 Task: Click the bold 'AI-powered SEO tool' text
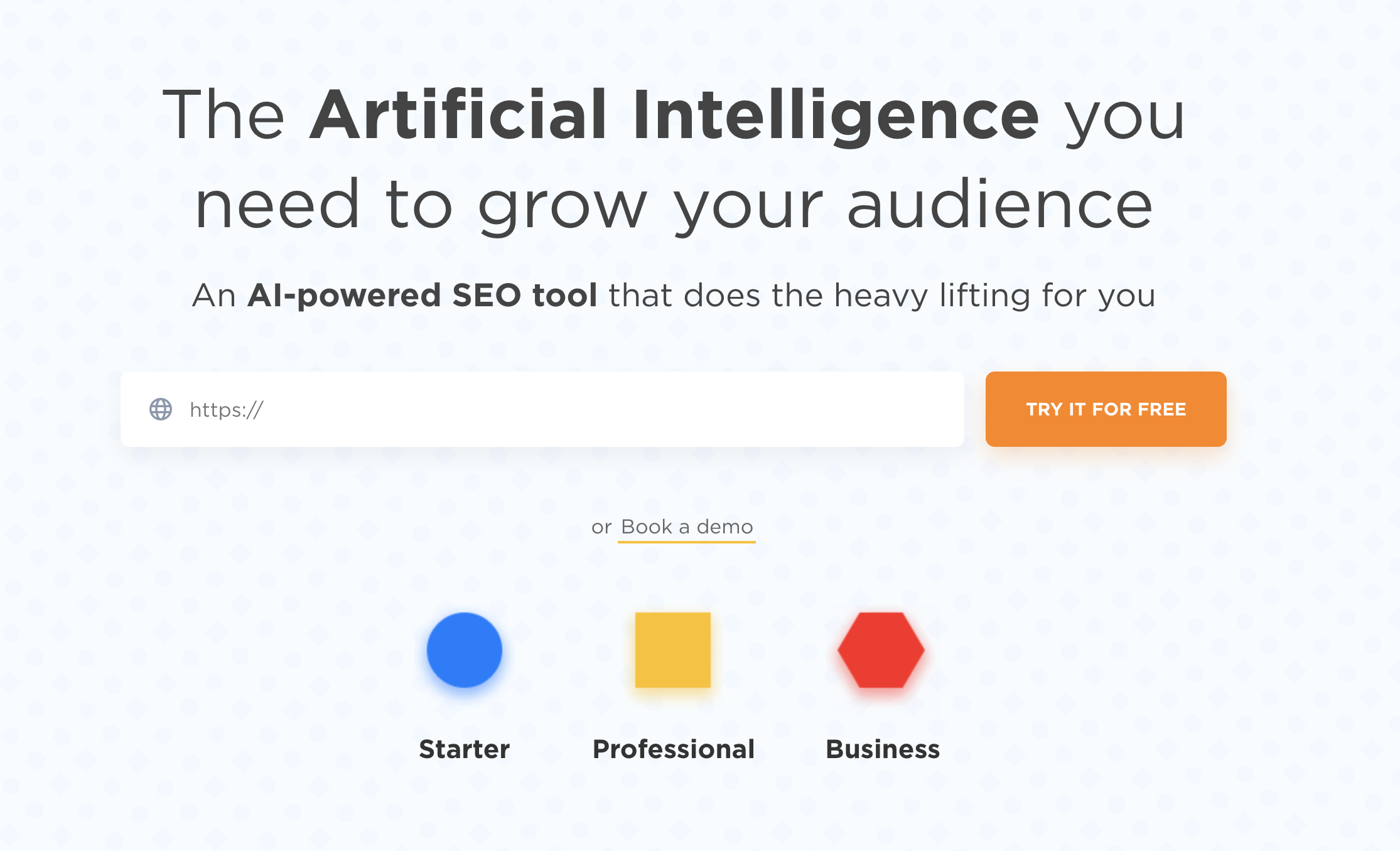tap(423, 295)
